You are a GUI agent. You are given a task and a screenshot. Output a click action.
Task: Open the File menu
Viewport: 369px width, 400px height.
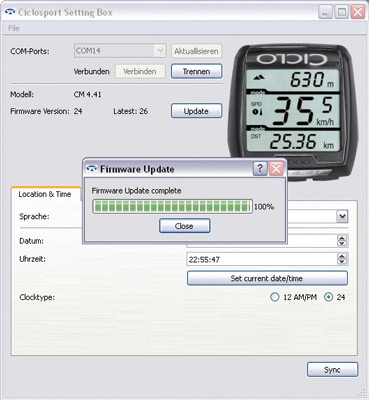(x=14, y=28)
